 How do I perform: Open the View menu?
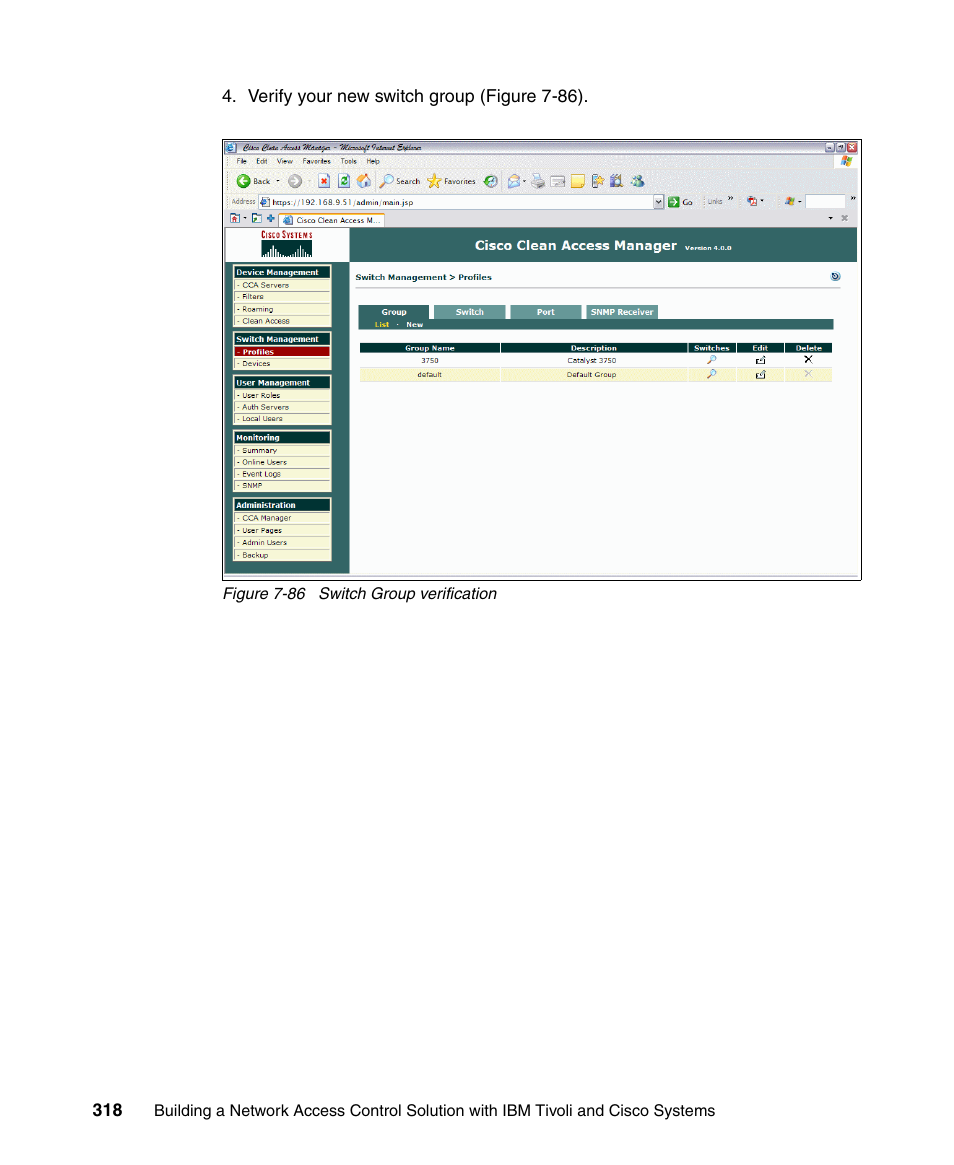coord(285,161)
